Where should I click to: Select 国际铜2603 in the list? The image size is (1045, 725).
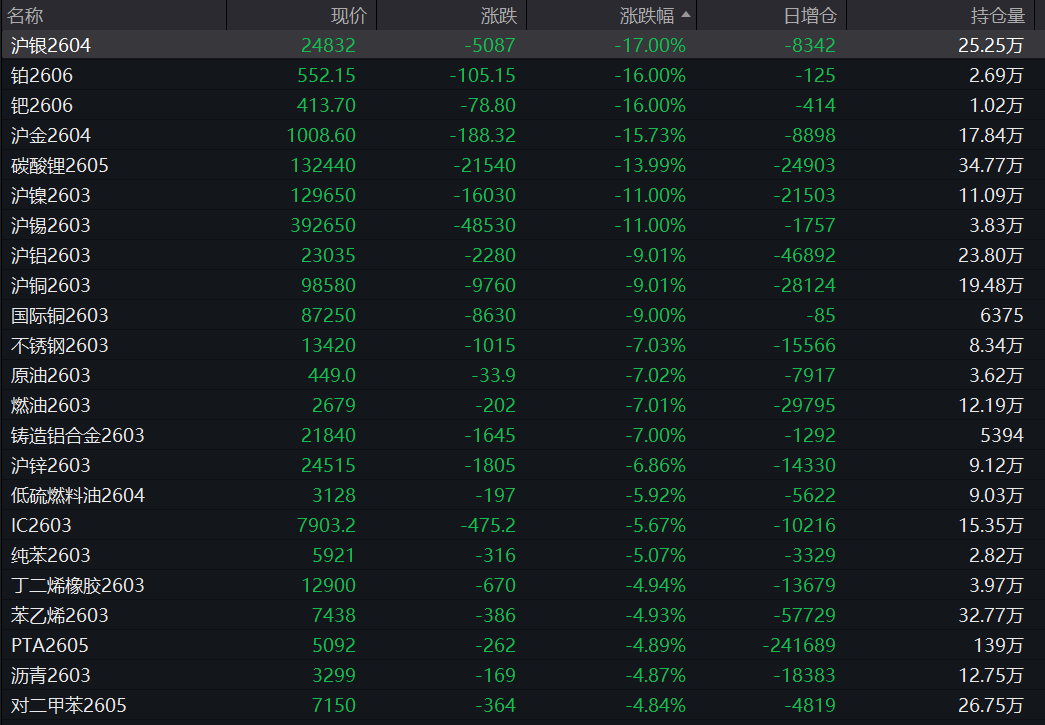[59, 315]
